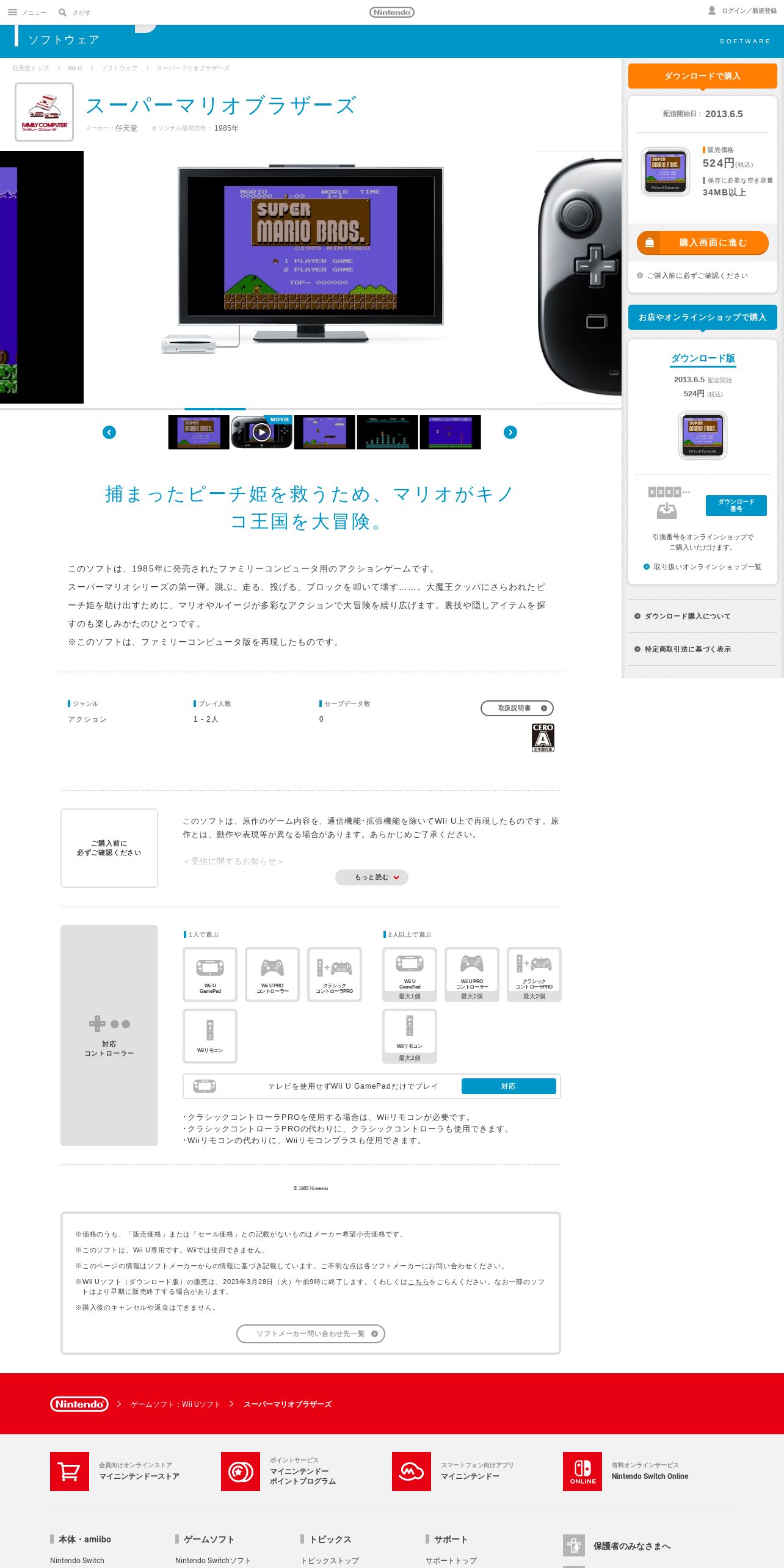Open footer Nintendo Switch link
This screenshot has height=1568, width=784.
tap(77, 1560)
